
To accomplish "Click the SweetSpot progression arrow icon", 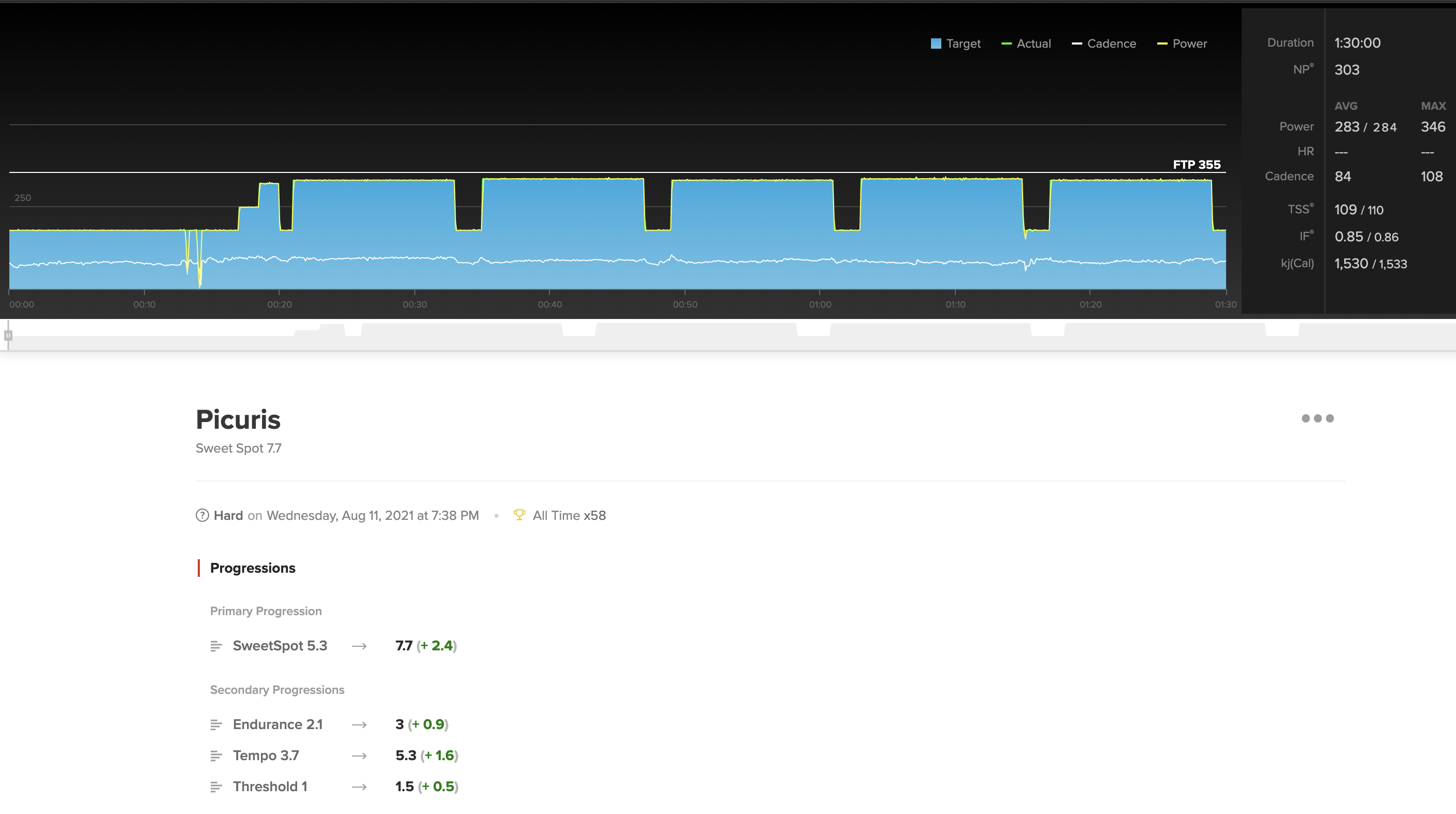I will point(359,646).
